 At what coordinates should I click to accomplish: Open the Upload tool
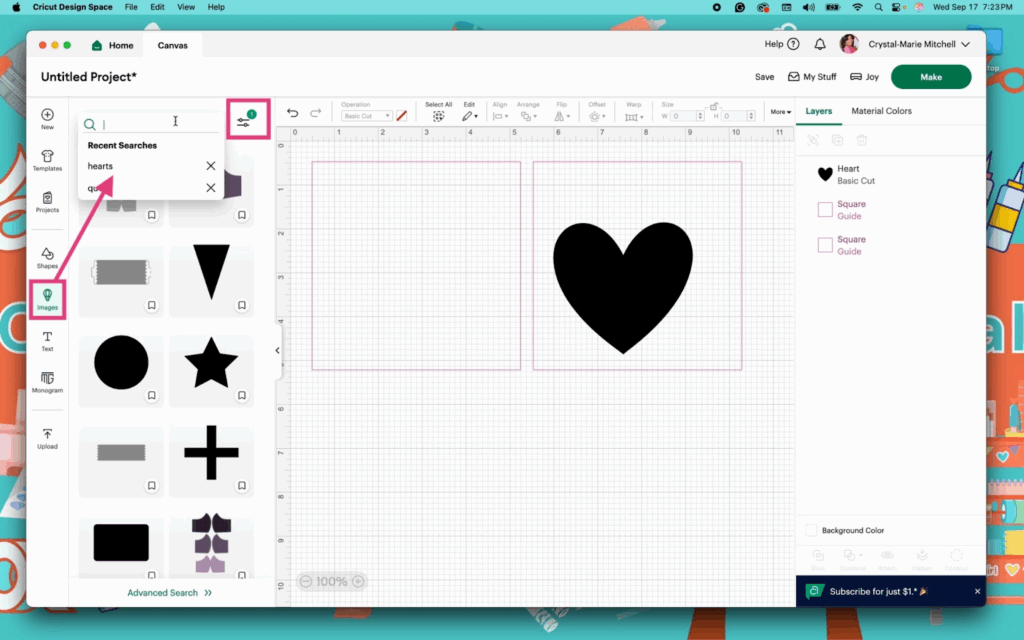(x=47, y=438)
